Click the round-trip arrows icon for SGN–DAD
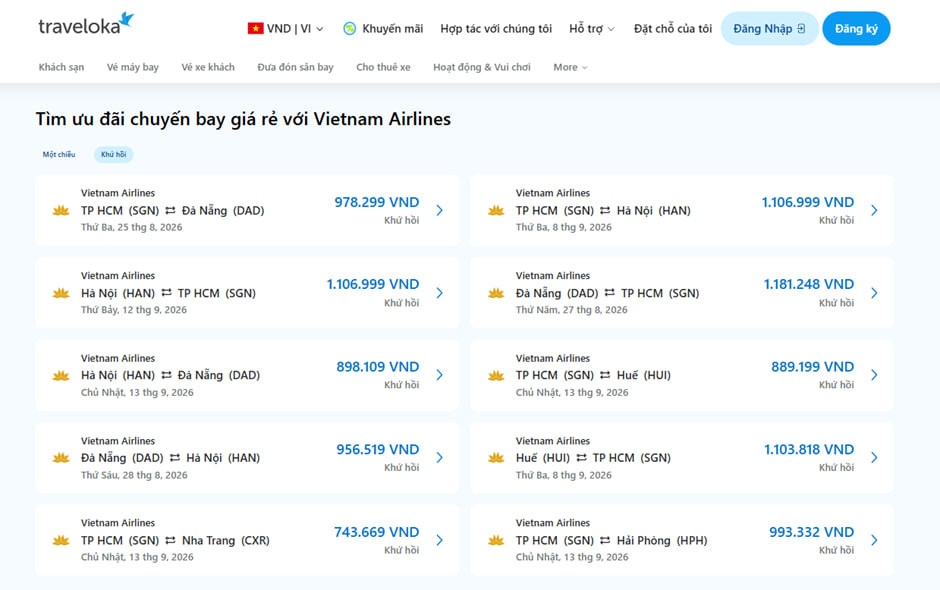Image resolution: width=940 pixels, height=590 pixels. click(x=170, y=210)
